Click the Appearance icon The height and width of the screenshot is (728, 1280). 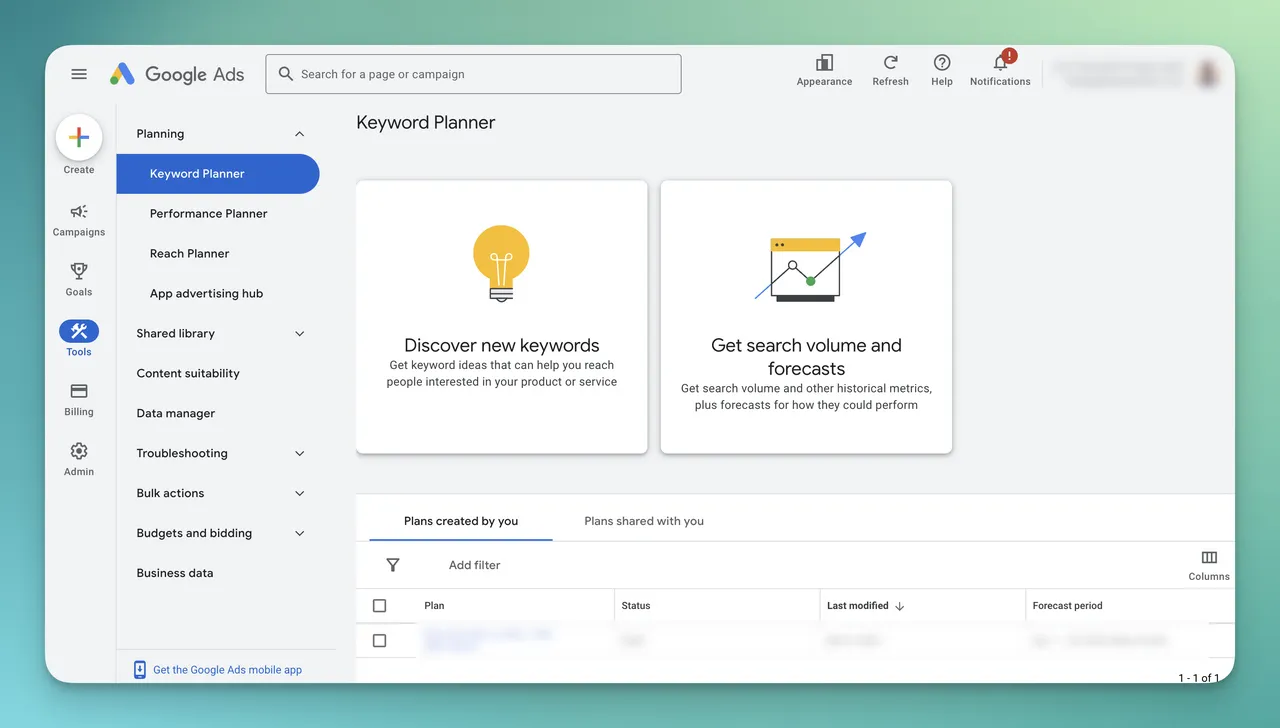coord(824,63)
